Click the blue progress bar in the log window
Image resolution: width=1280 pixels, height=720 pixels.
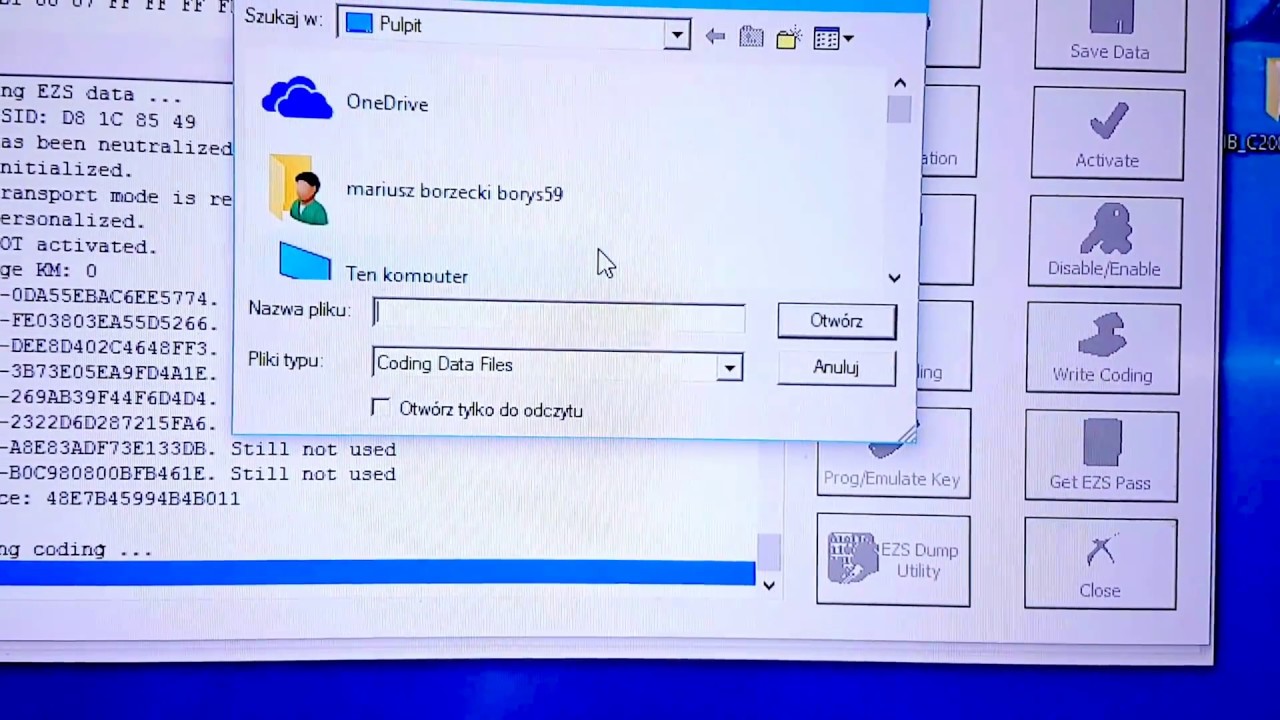coord(377,572)
